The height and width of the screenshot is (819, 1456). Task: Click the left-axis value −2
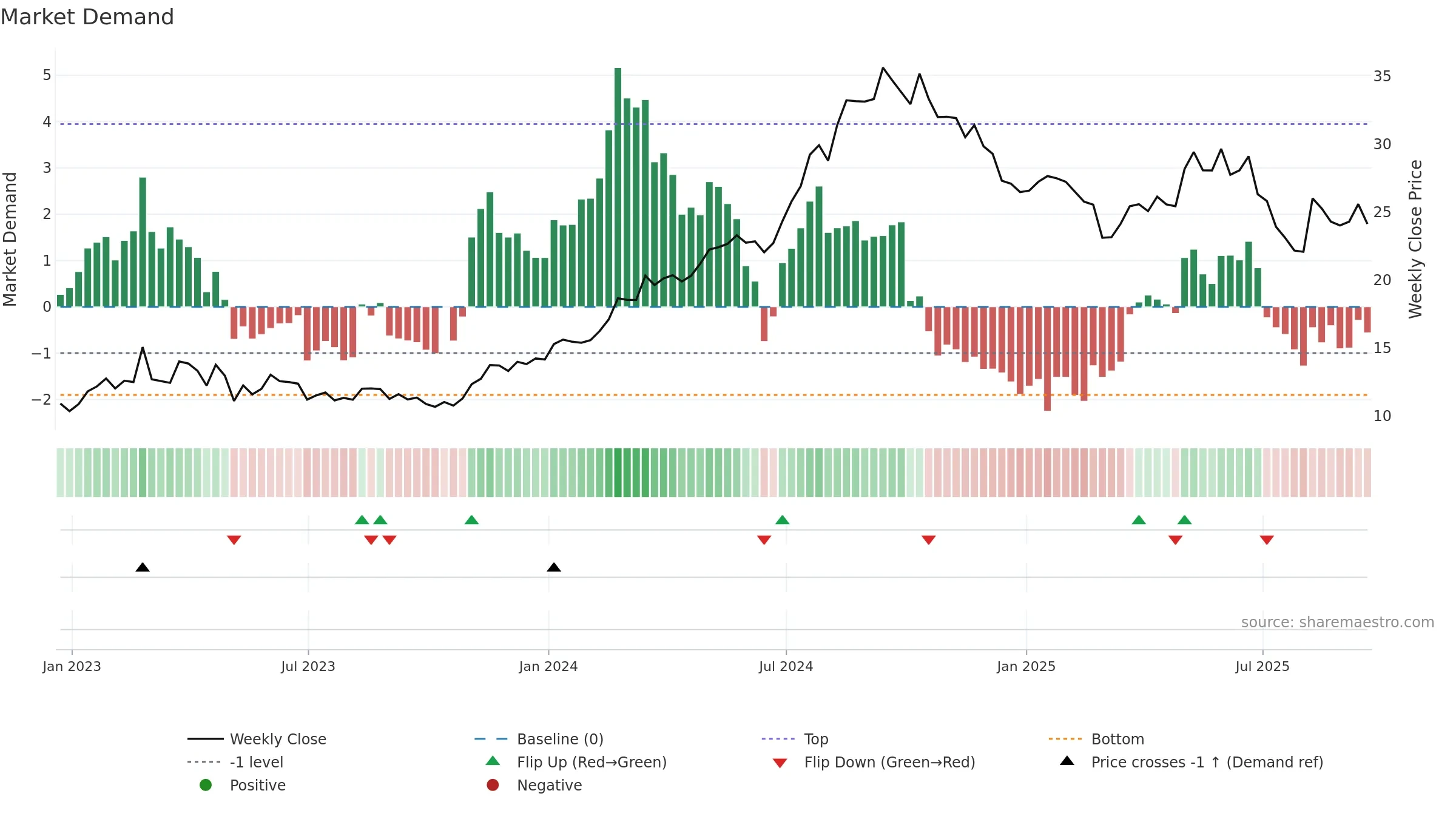tap(41, 399)
